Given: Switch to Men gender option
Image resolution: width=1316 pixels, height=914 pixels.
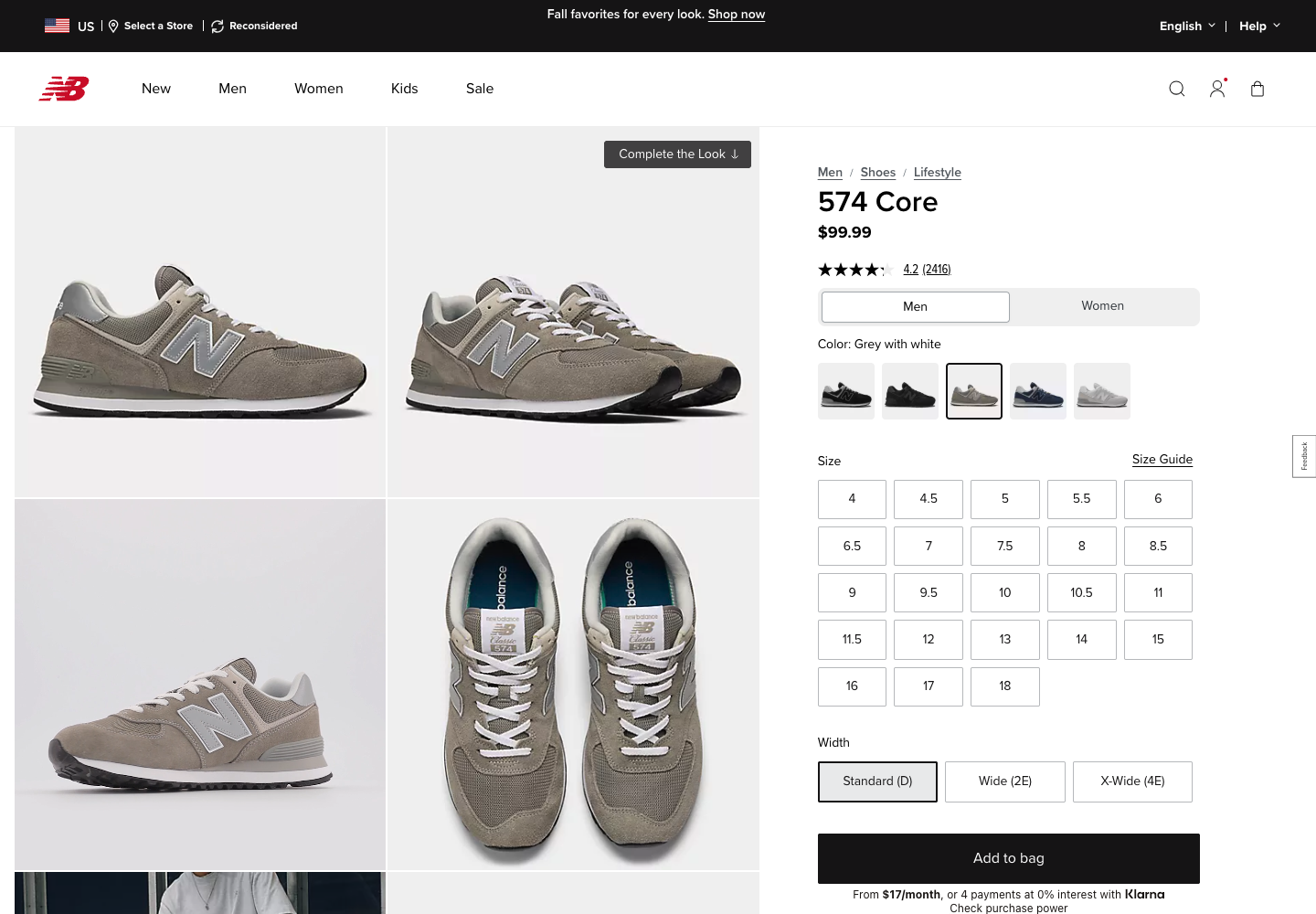Looking at the screenshot, I should coord(916,307).
